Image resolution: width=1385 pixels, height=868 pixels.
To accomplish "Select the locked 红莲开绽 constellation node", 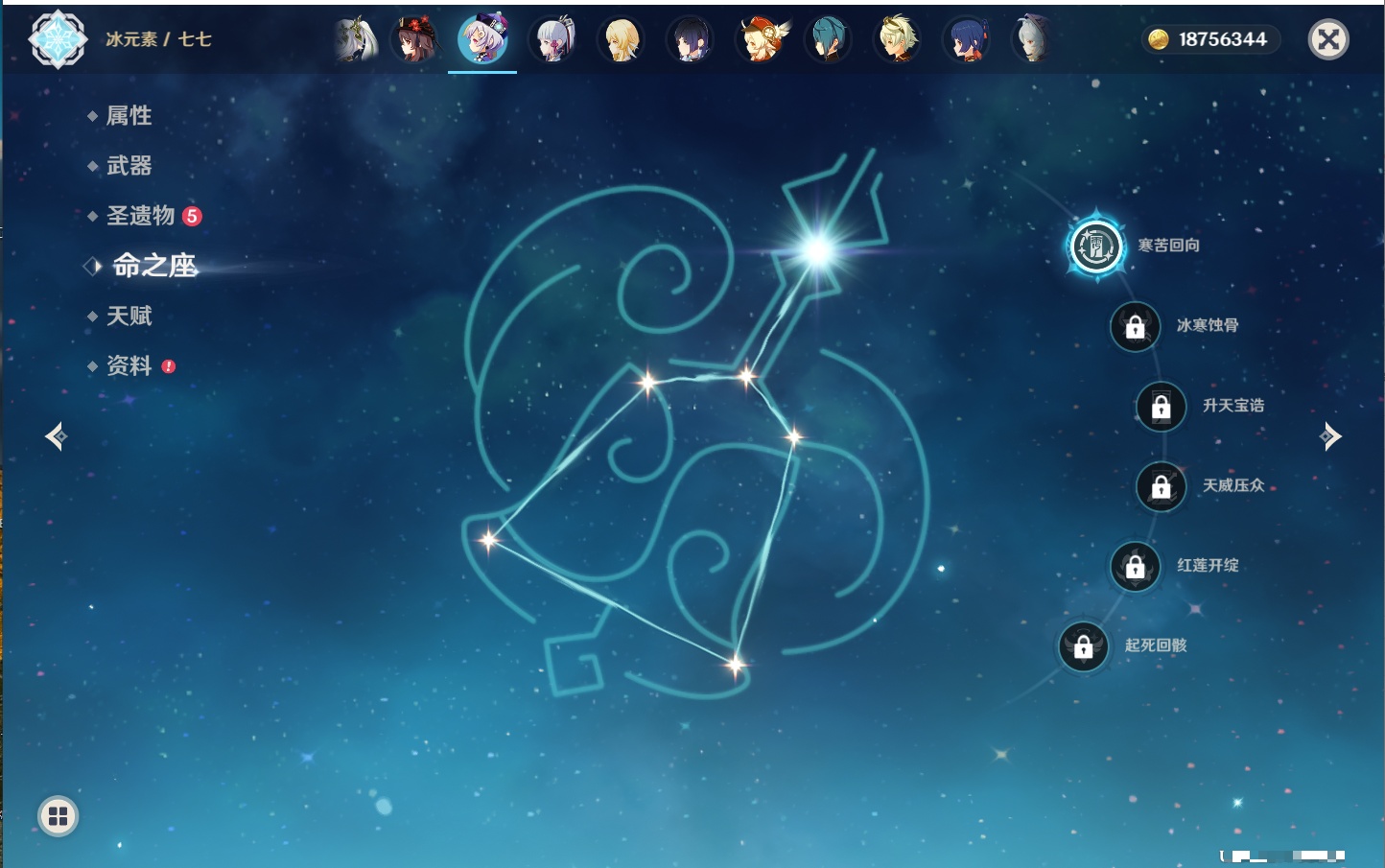I will point(1136,566).
